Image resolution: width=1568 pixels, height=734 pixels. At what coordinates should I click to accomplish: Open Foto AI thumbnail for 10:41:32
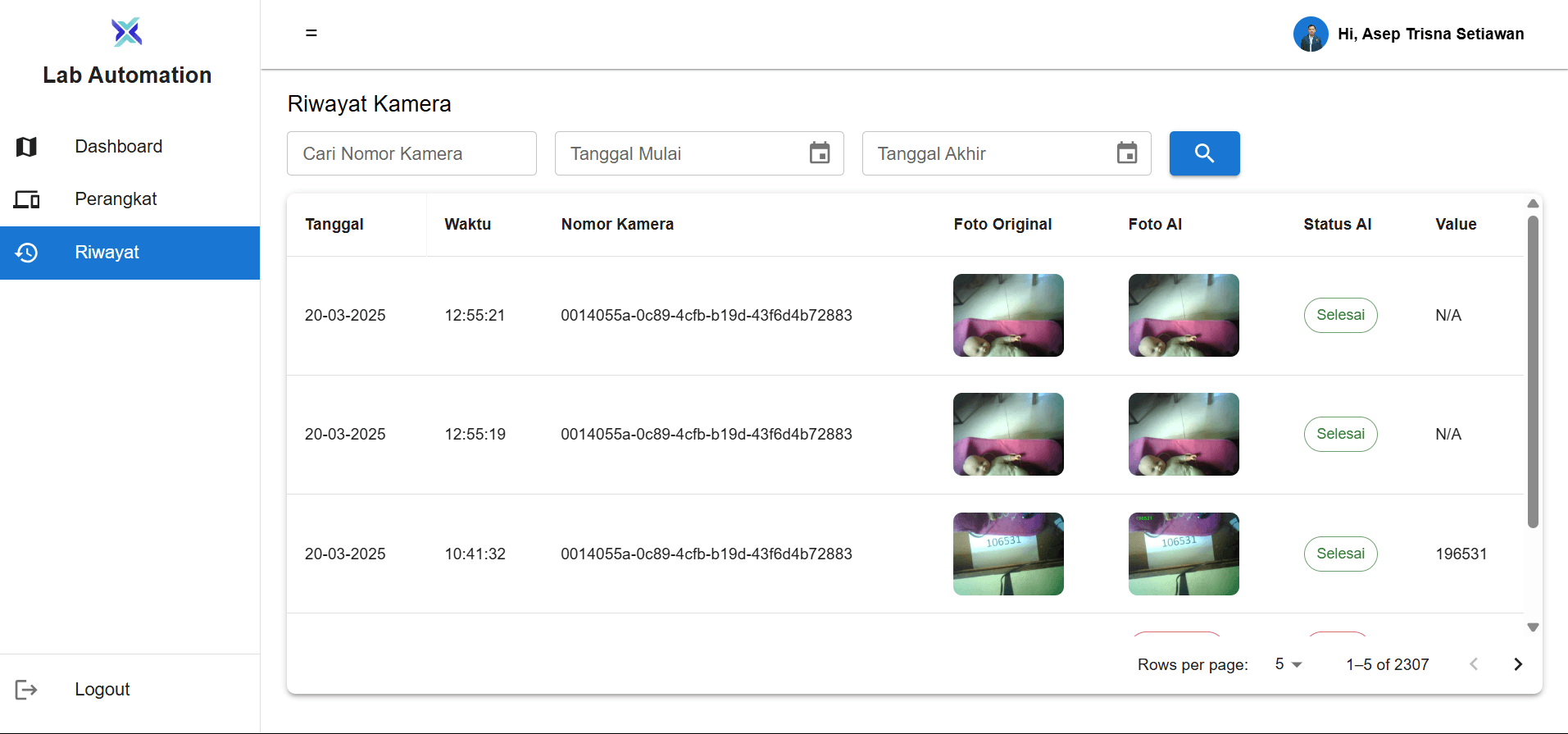(1184, 554)
